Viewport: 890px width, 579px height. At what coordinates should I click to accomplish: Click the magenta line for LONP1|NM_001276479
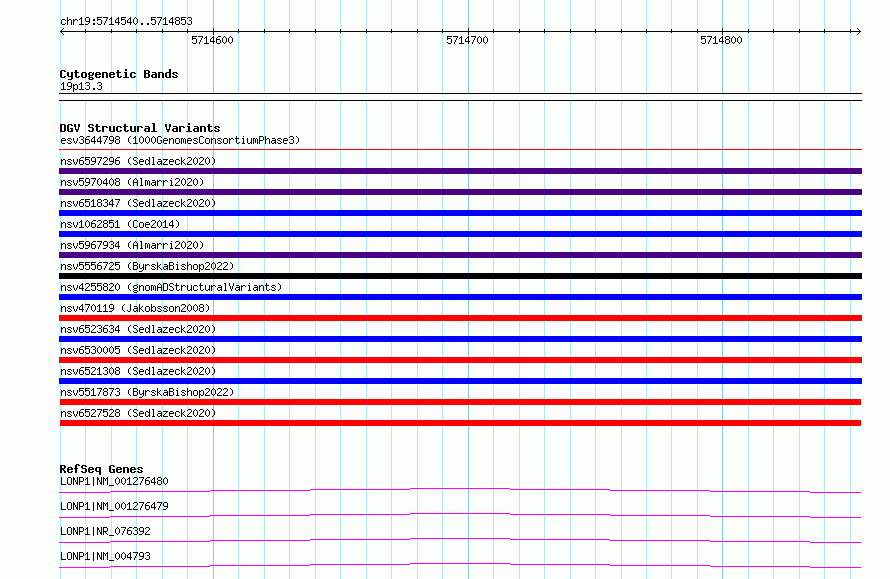click(x=460, y=515)
